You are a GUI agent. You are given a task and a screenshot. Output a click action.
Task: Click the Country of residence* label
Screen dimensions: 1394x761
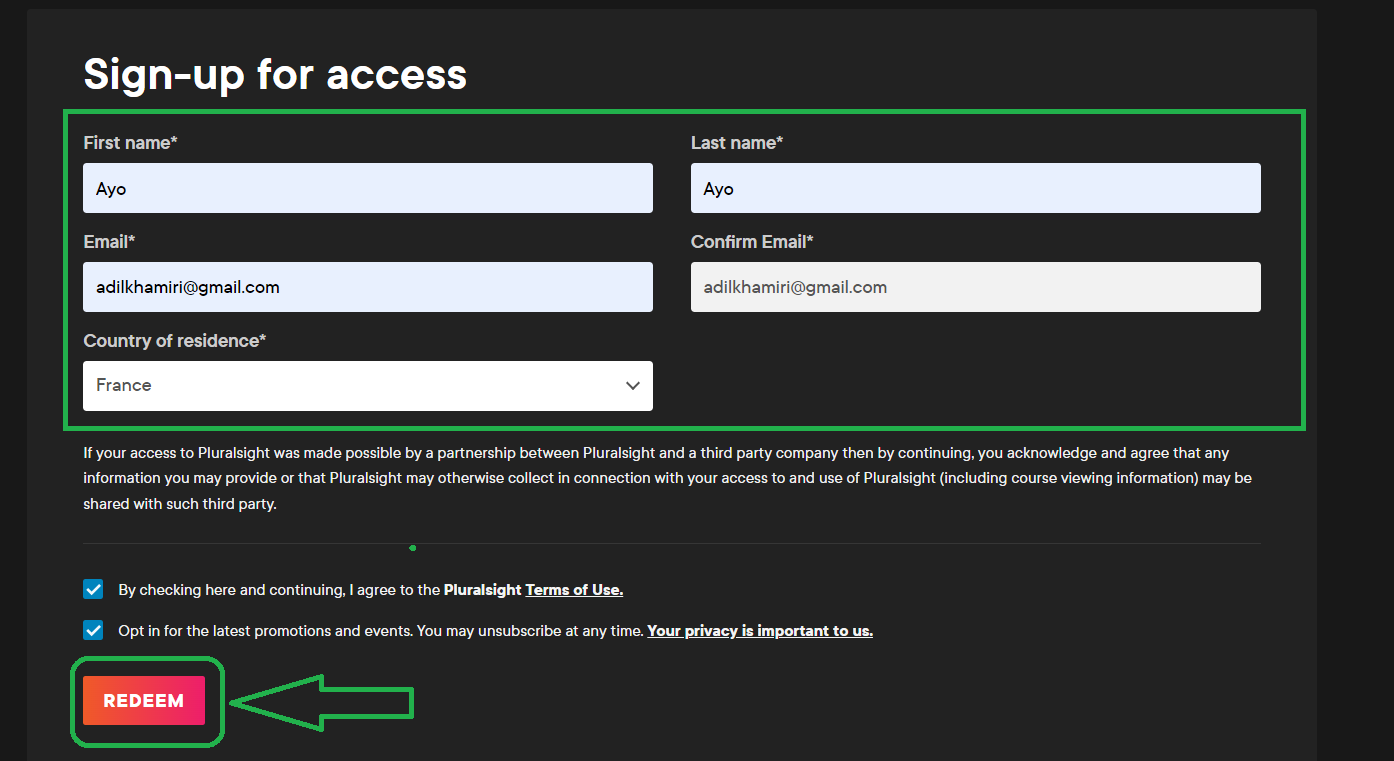point(175,341)
